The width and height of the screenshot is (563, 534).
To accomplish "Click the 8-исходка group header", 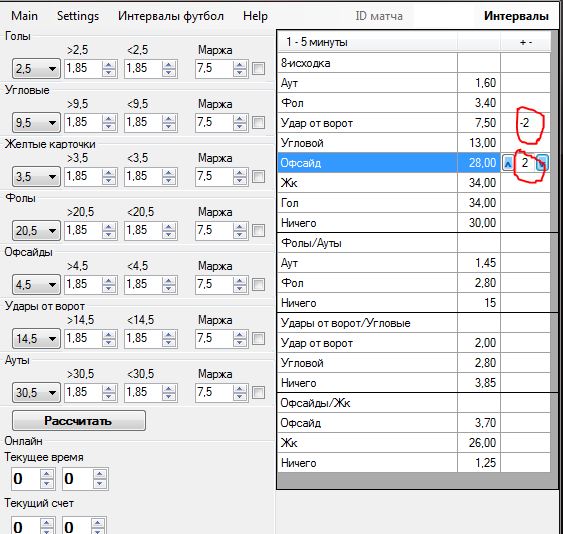I will click(x=368, y=63).
